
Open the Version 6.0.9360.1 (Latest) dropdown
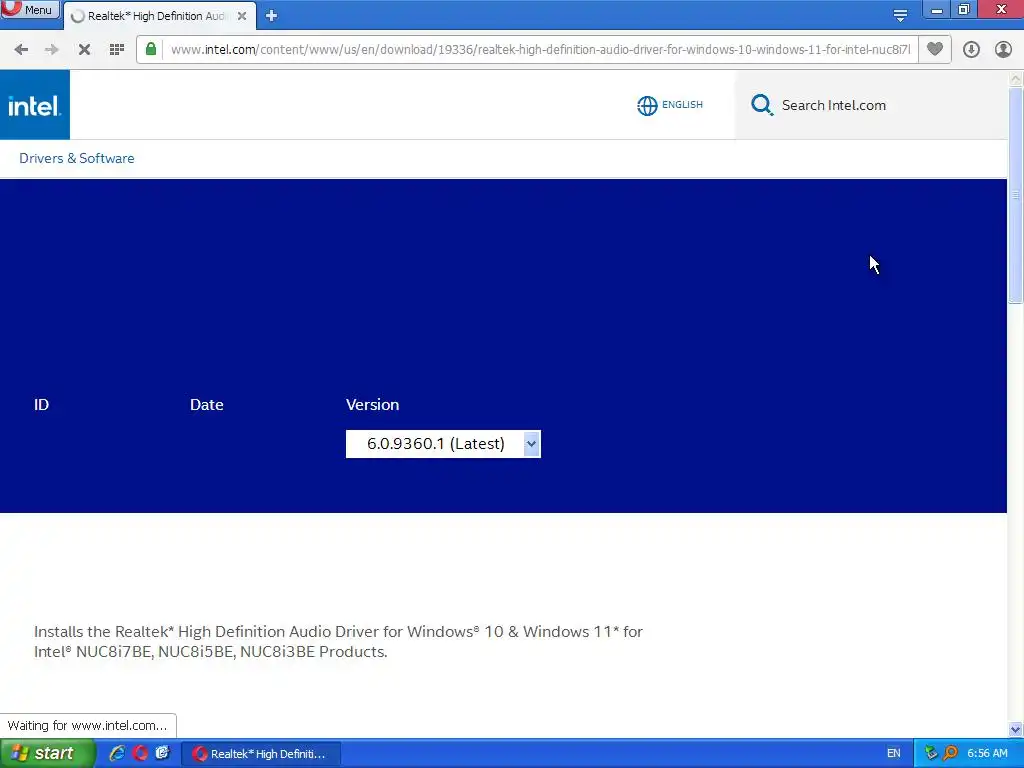coord(443,444)
